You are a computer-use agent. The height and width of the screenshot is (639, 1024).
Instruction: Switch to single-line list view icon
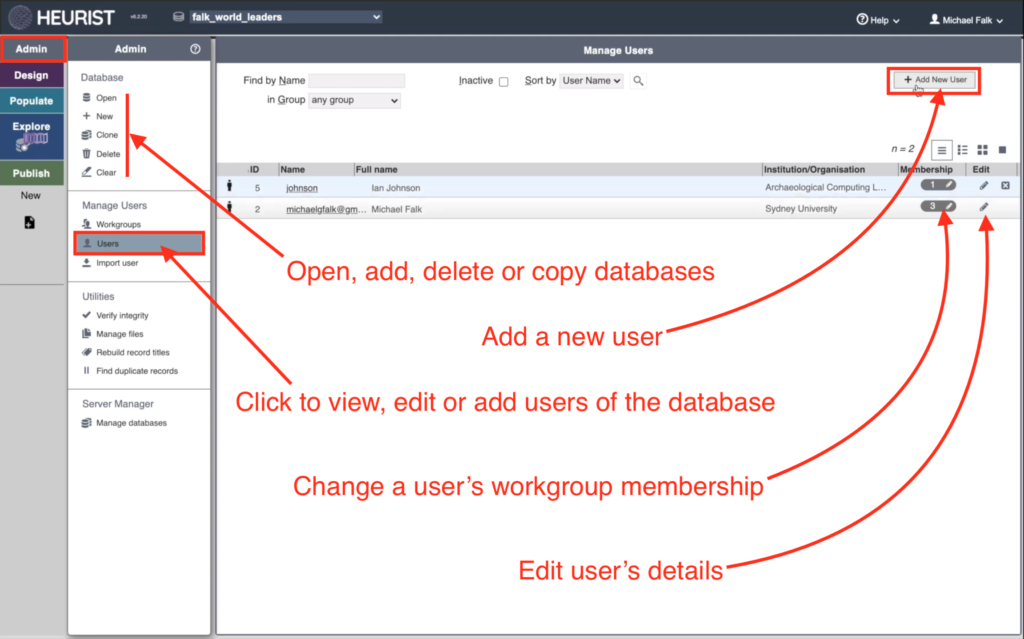point(941,150)
